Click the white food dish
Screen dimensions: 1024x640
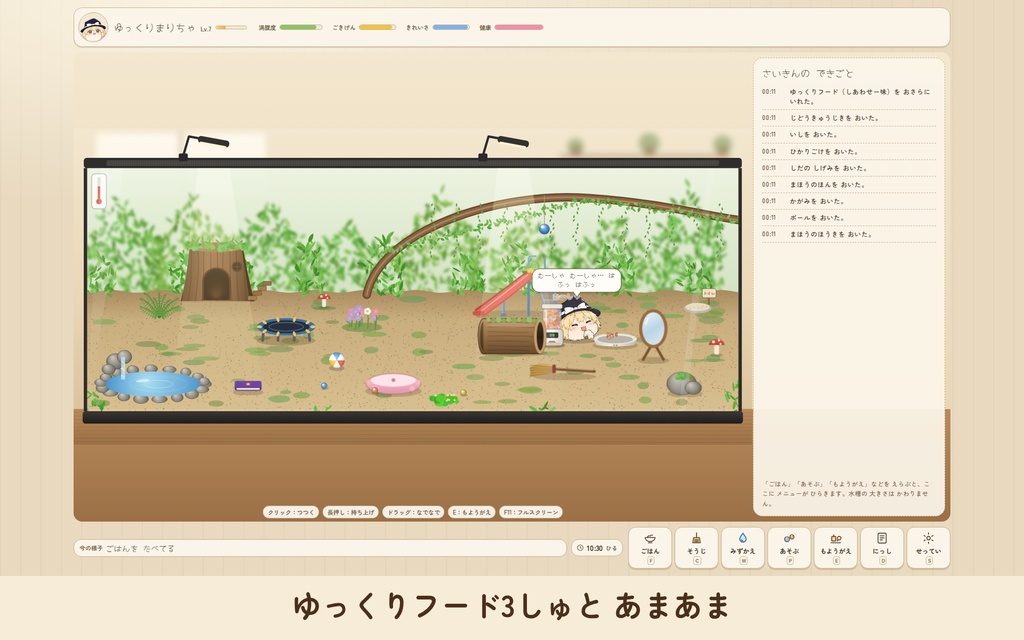(x=615, y=340)
